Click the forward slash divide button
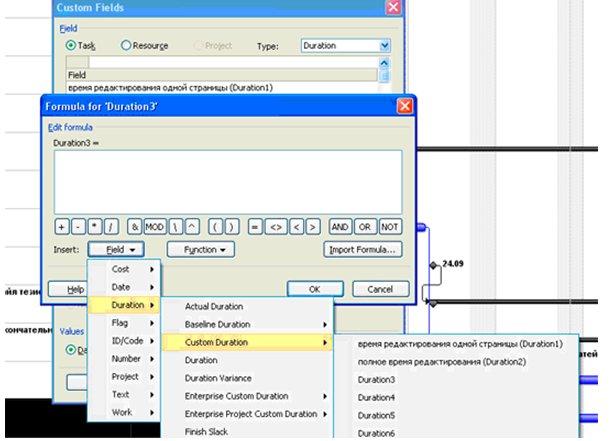 point(111,227)
